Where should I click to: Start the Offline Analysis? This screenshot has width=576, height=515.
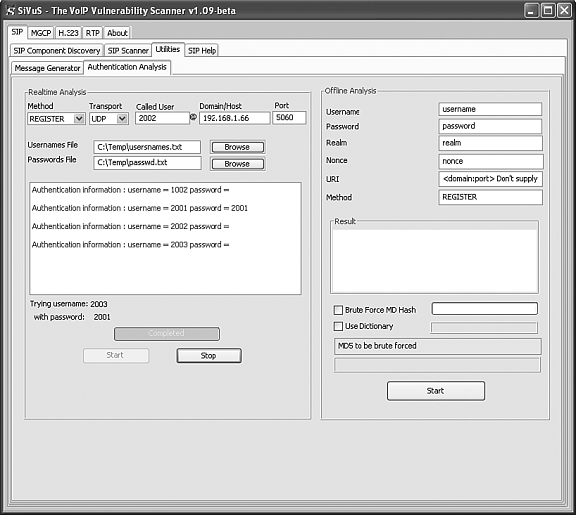click(436, 390)
